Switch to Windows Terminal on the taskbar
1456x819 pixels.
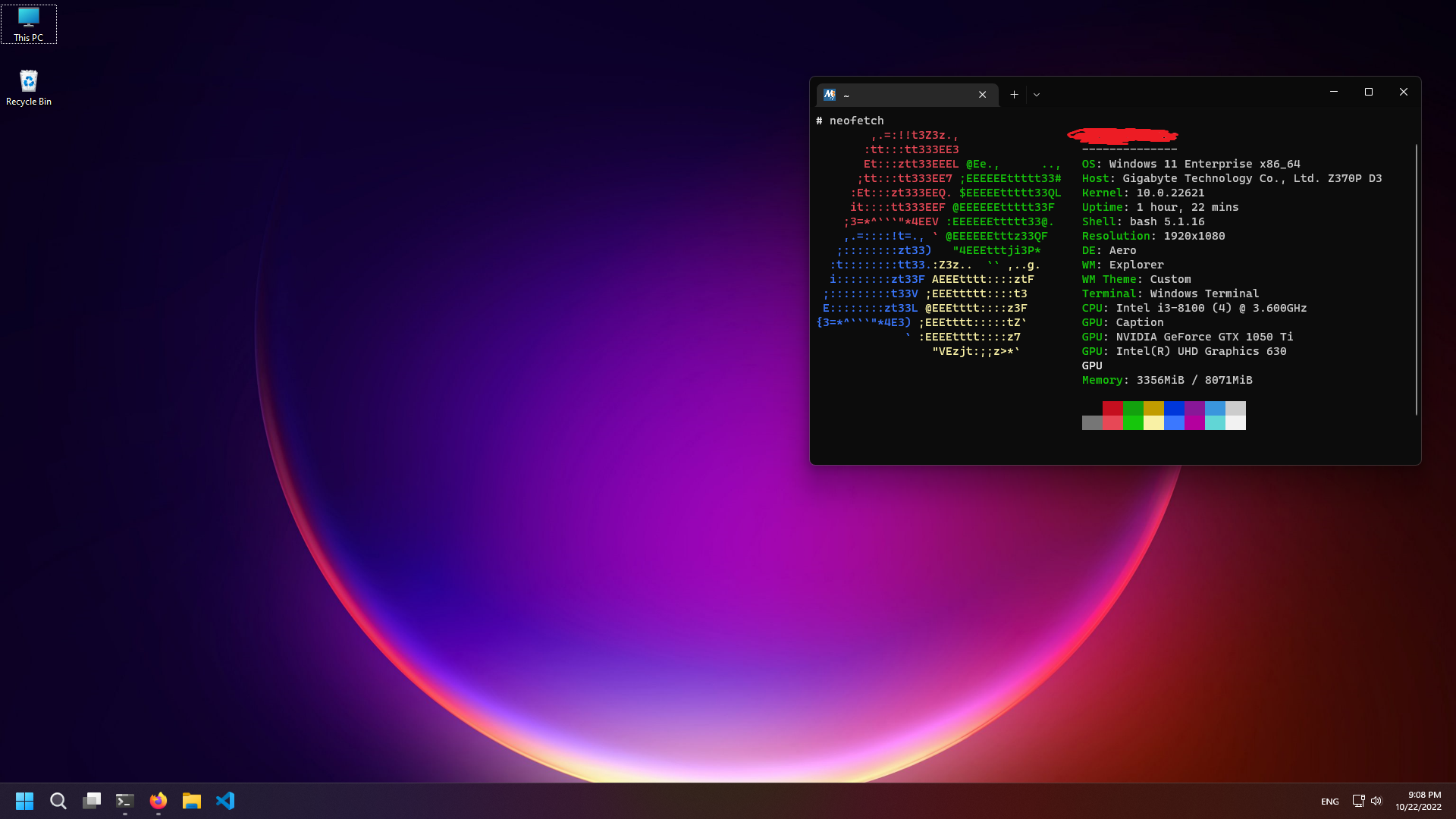tap(125, 801)
